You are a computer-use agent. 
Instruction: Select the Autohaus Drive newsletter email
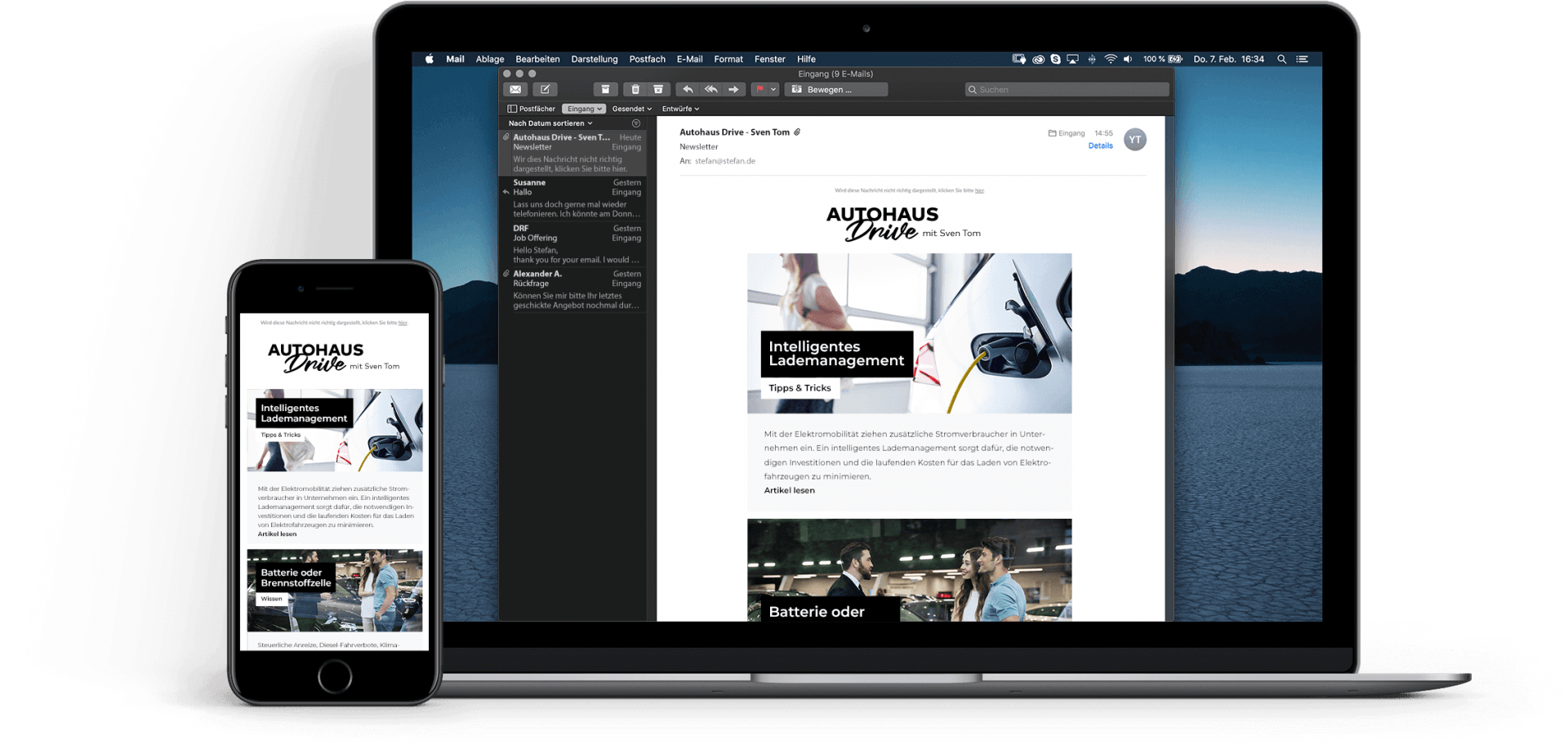(573, 153)
